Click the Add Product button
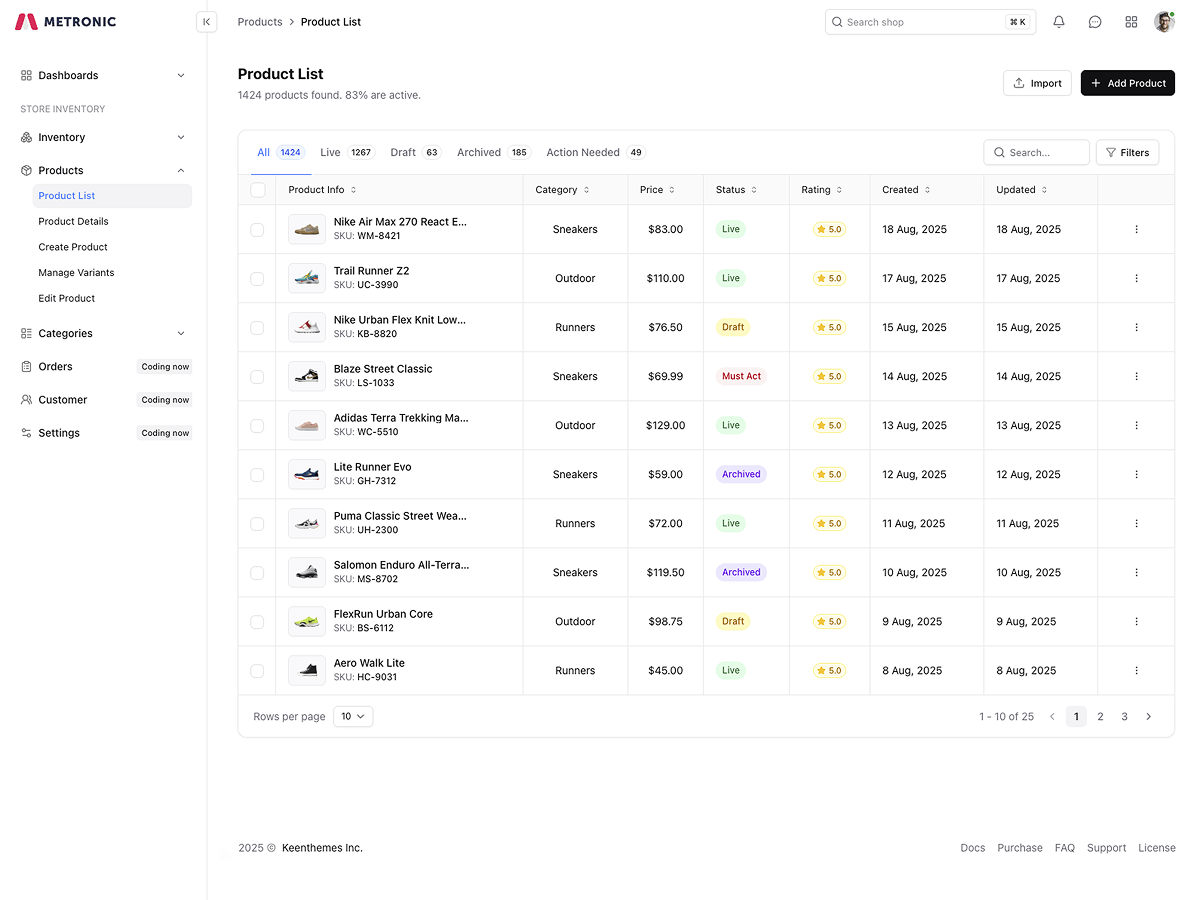Image resolution: width=1200 pixels, height=900 pixels. tap(1127, 83)
